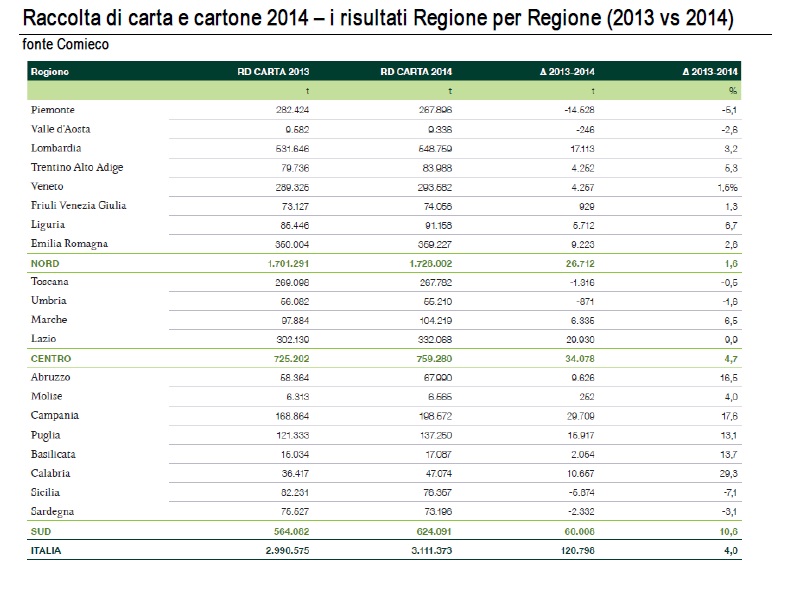Screen dimensions: 788x612
Task: Select the Calabria region name
Action: [x=52, y=473]
